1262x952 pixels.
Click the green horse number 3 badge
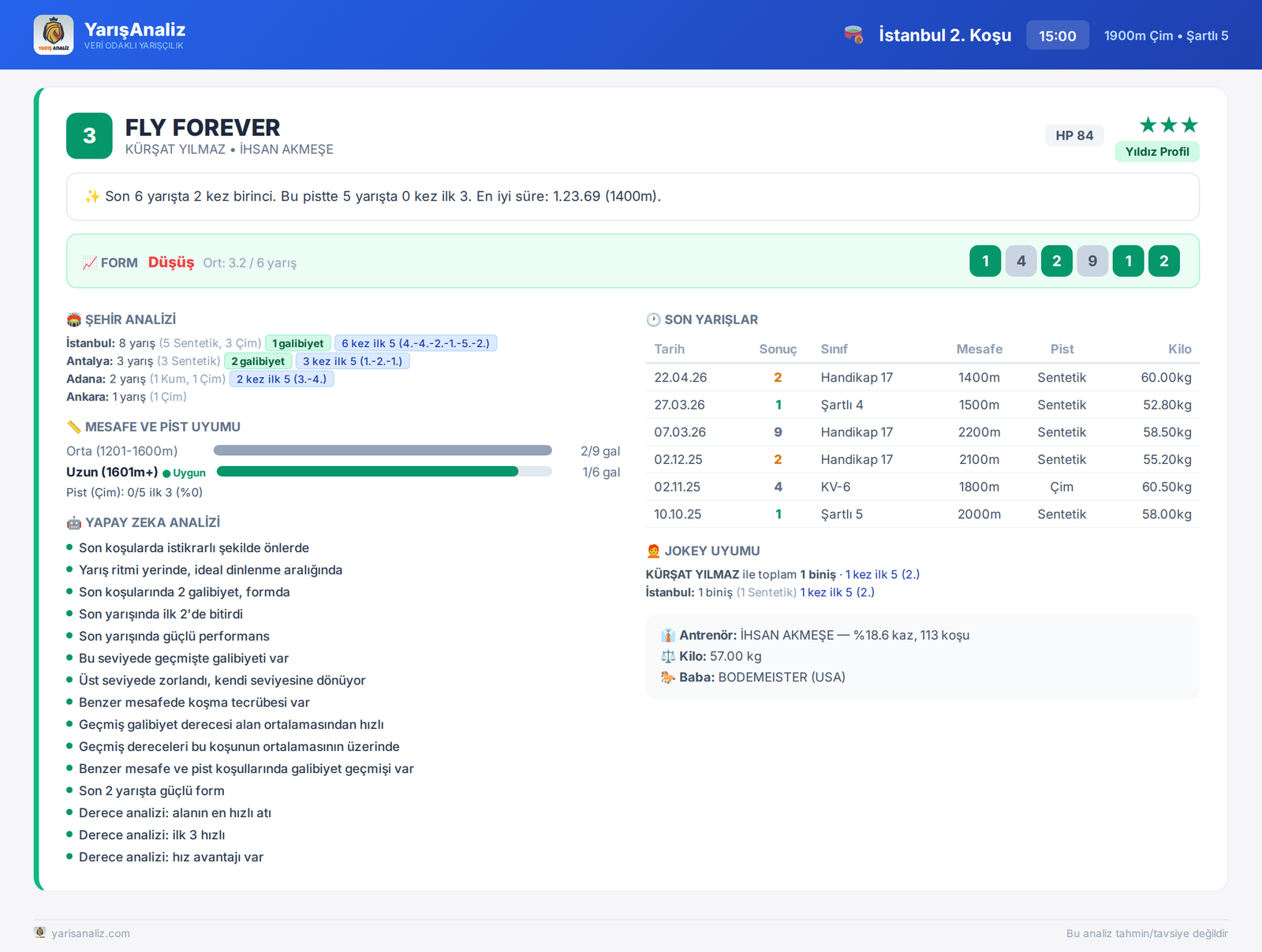click(89, 136)
